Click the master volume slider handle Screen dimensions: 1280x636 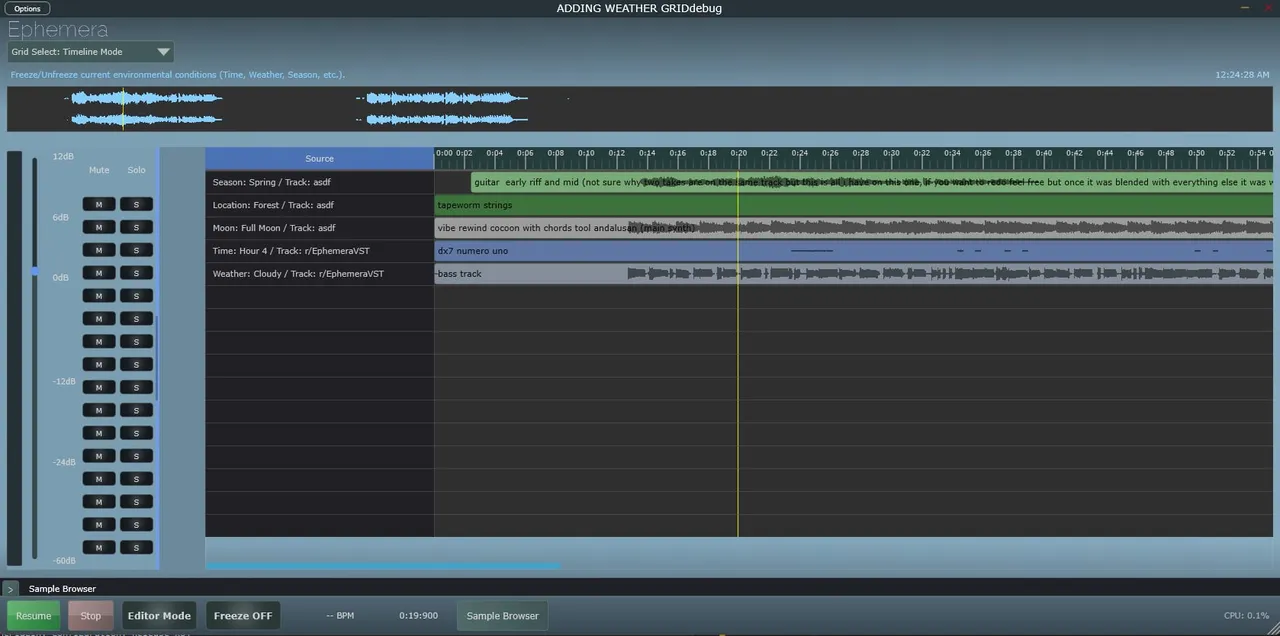[35, 271]
